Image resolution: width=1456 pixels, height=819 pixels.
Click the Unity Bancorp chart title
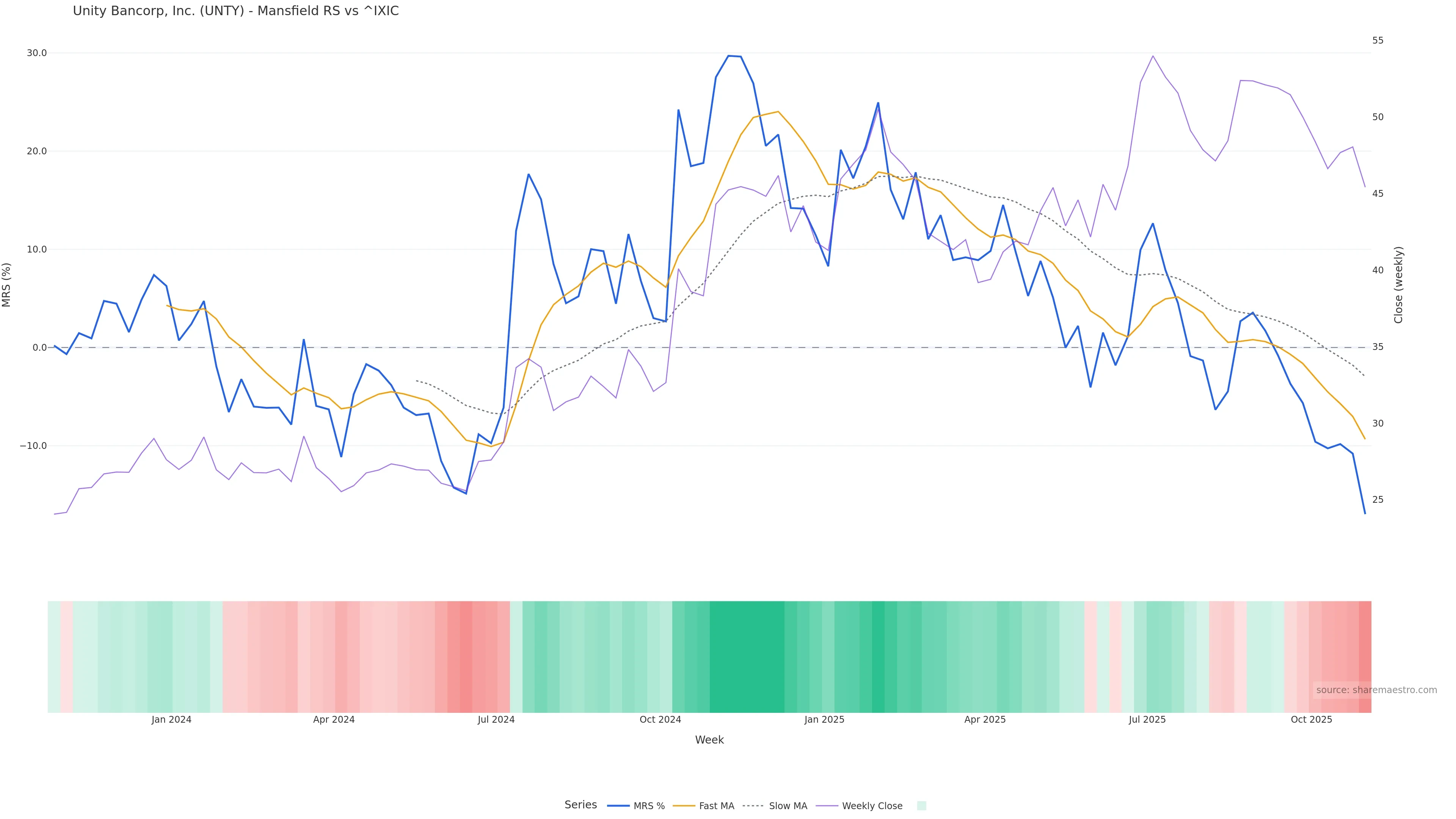coord(236,11)
